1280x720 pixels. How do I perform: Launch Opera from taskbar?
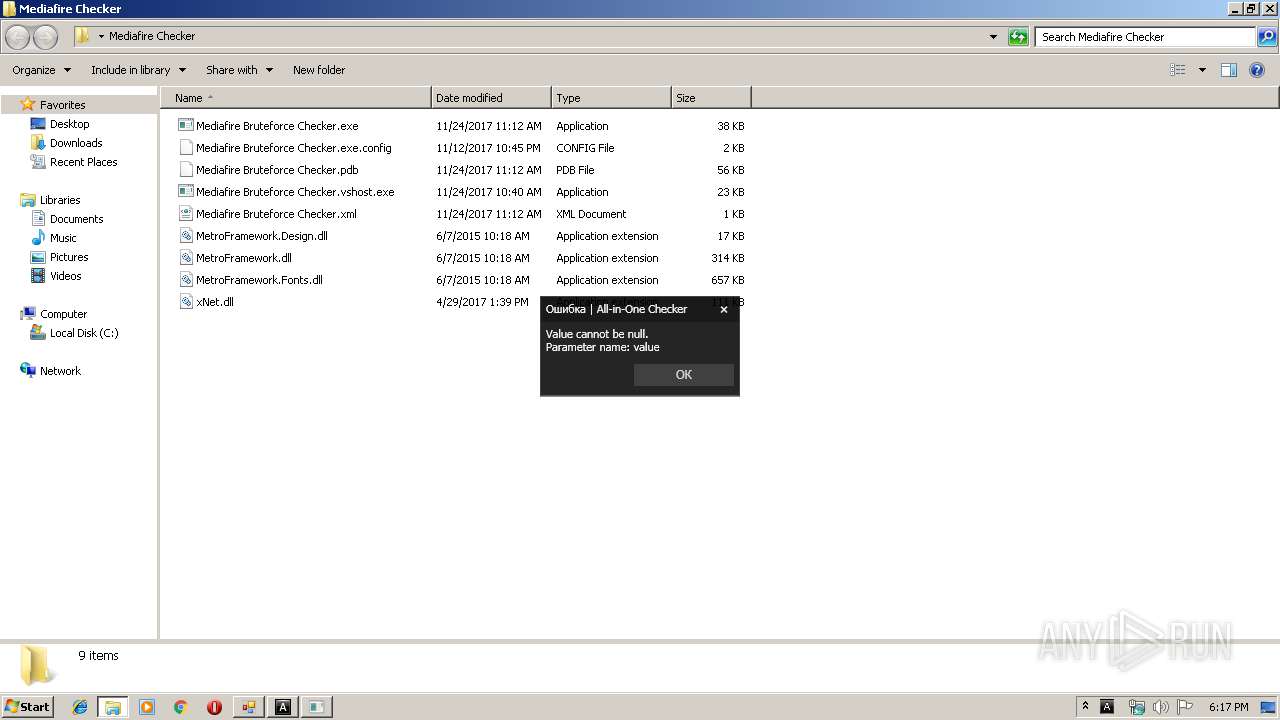pos(214,707)
